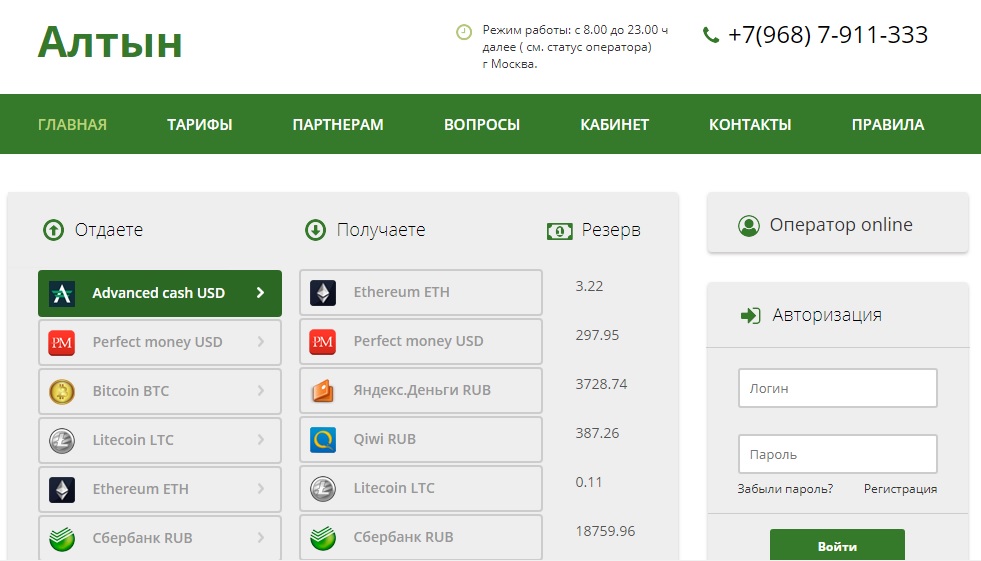Viewport: 981px width, 561px height.
Task: Click the Qiwi logo icon
Action: (323, 439)
